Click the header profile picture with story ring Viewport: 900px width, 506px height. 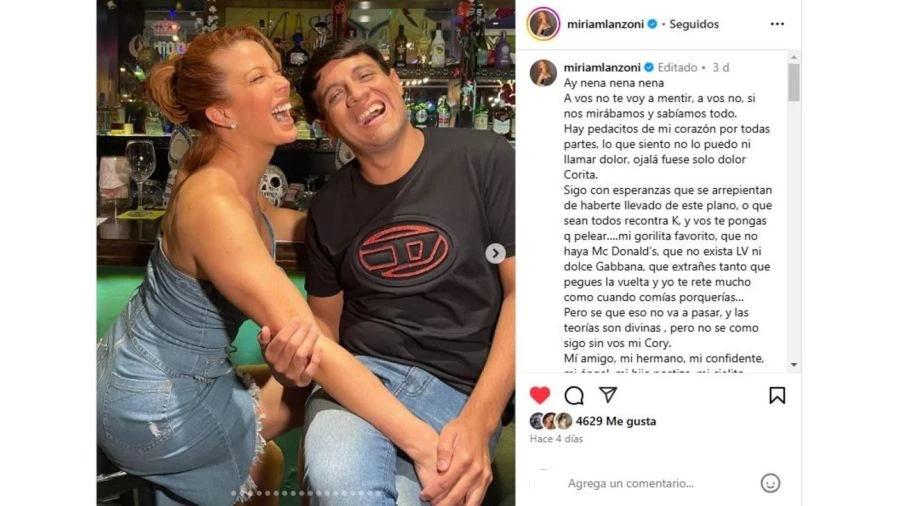(x=543, y=24)
